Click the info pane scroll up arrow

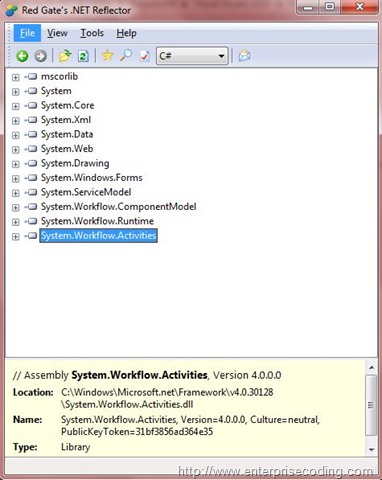pyautogui.click(x=371, y=368)
